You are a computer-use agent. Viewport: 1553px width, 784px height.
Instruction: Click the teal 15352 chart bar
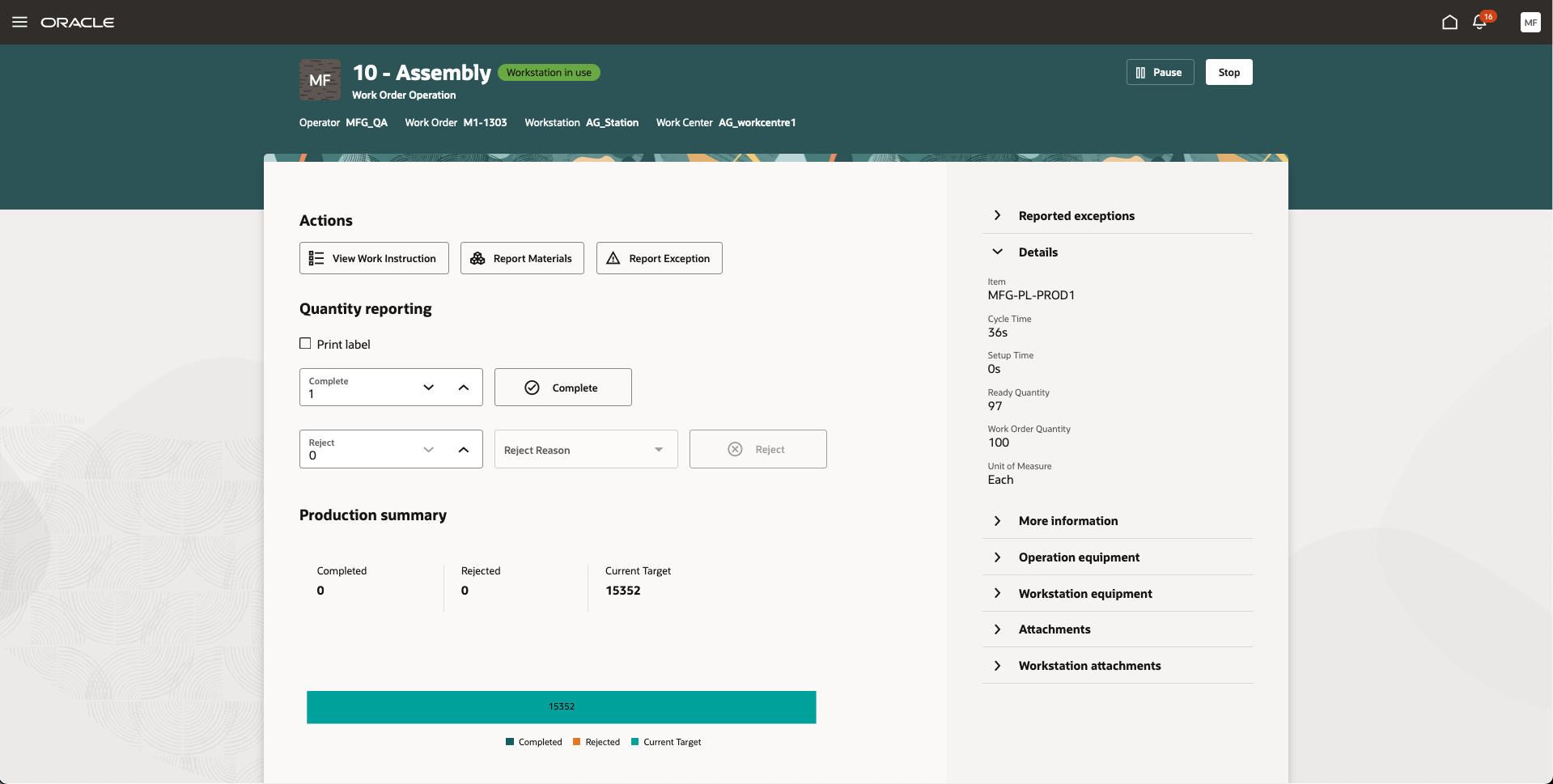tap(562, 706)
